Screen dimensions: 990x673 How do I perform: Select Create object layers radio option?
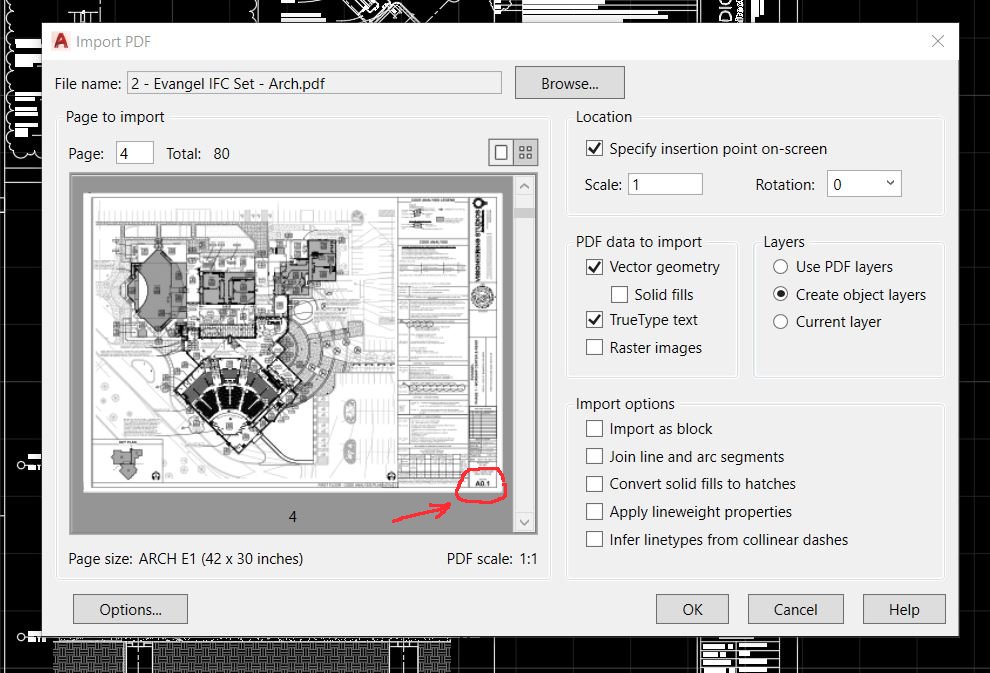point(780,294)
